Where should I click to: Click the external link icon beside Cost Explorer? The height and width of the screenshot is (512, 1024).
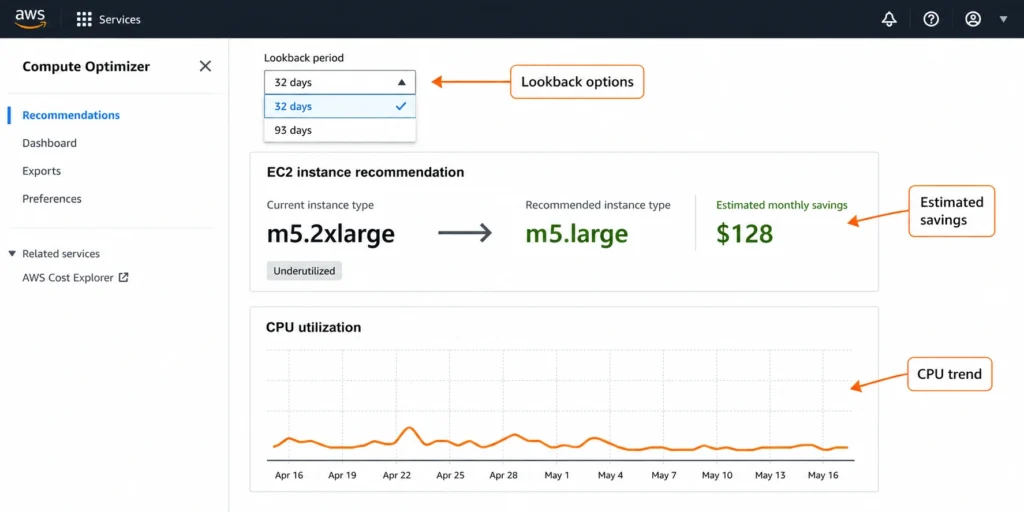click(x=123, y=278)
